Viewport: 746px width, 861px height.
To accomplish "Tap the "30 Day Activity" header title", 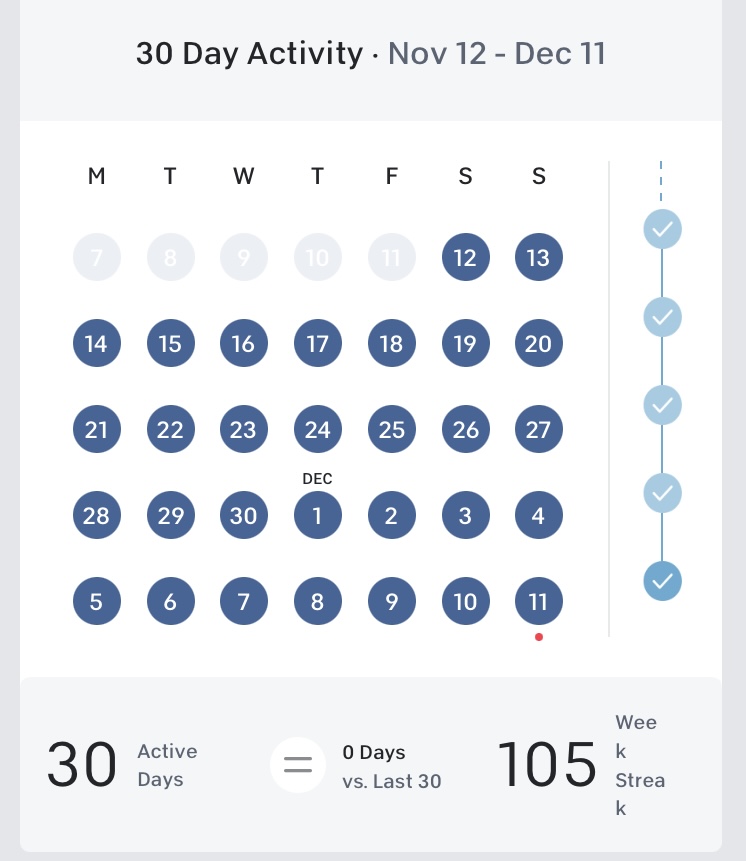I will [x=249, y=53].
